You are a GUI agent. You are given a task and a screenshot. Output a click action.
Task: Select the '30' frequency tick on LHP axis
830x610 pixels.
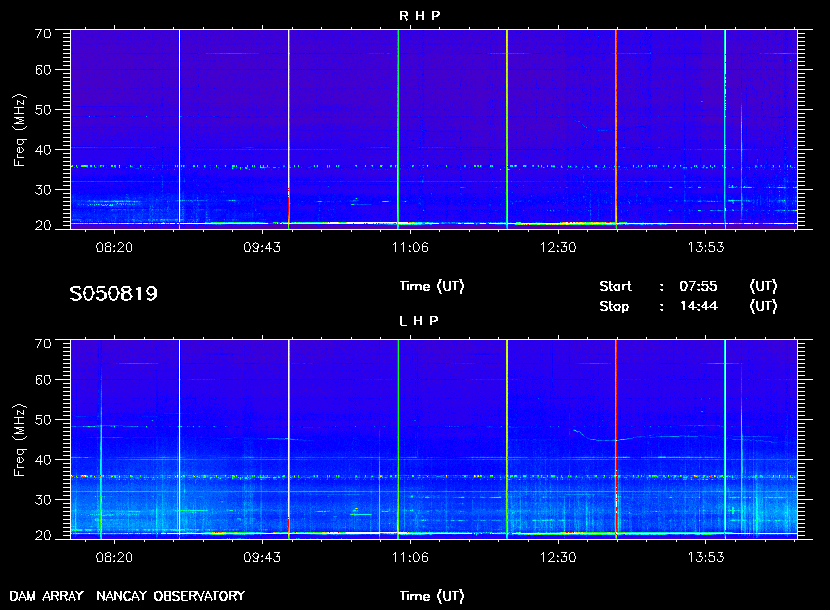[x=43, y=499]
